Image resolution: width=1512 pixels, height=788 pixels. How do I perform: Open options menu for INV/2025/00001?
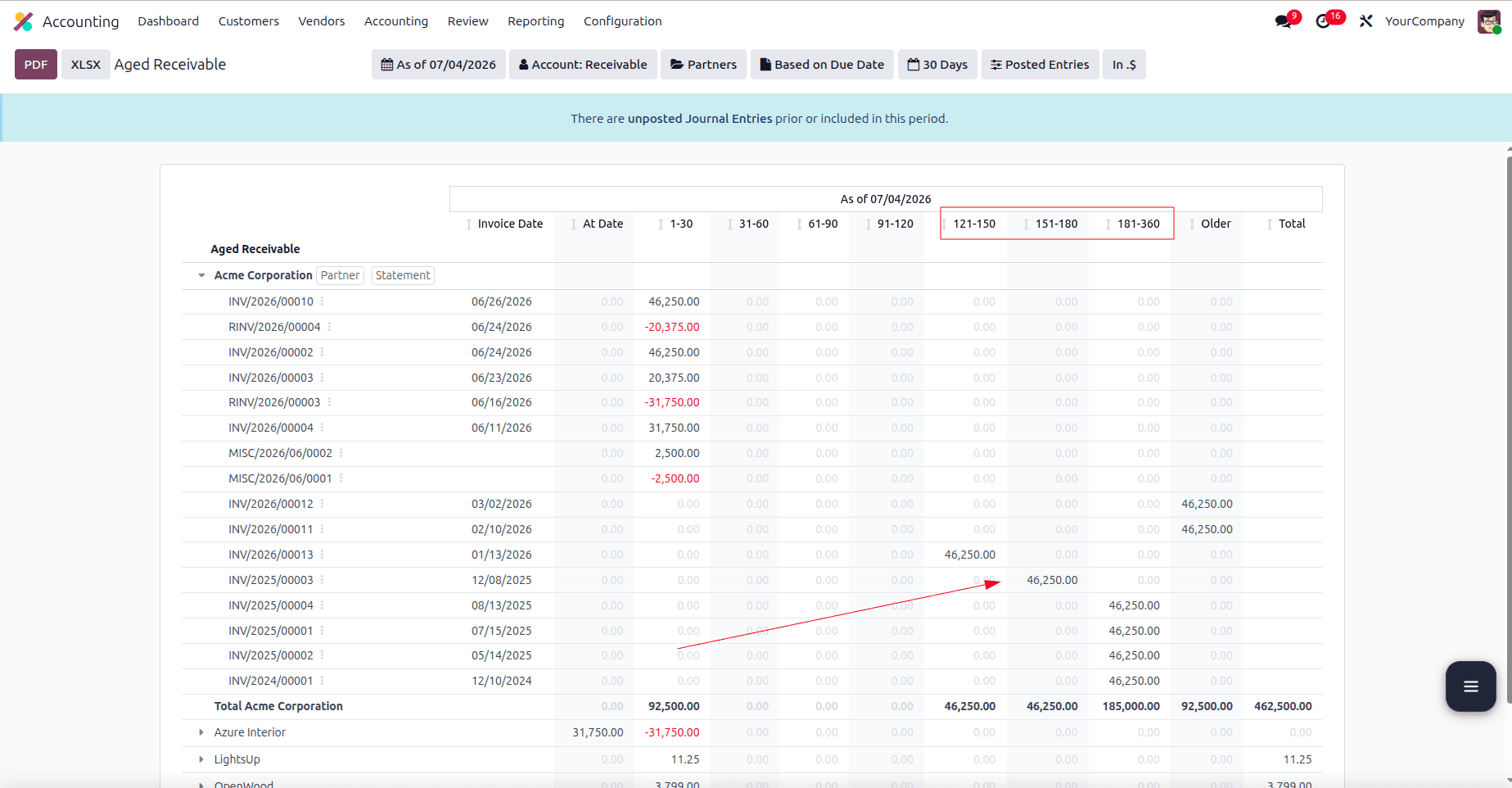pos(322,631)
